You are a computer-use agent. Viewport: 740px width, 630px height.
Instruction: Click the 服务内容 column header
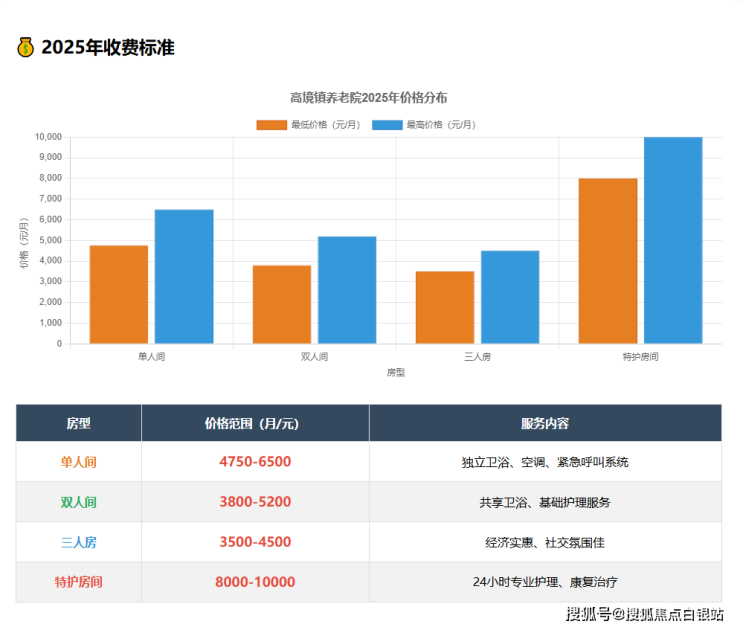pyautogui.click(x=545, y=423)
